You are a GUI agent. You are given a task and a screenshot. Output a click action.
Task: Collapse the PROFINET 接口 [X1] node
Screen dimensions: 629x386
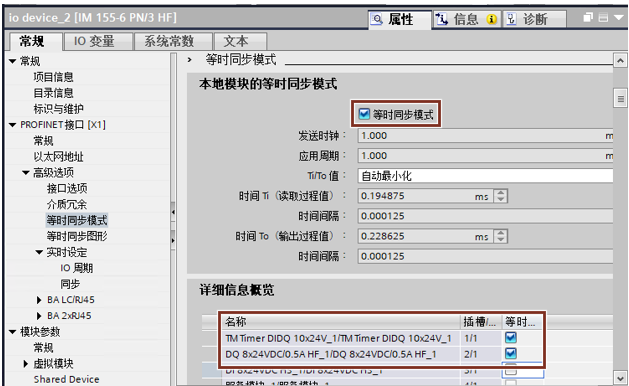coord(12,125)
